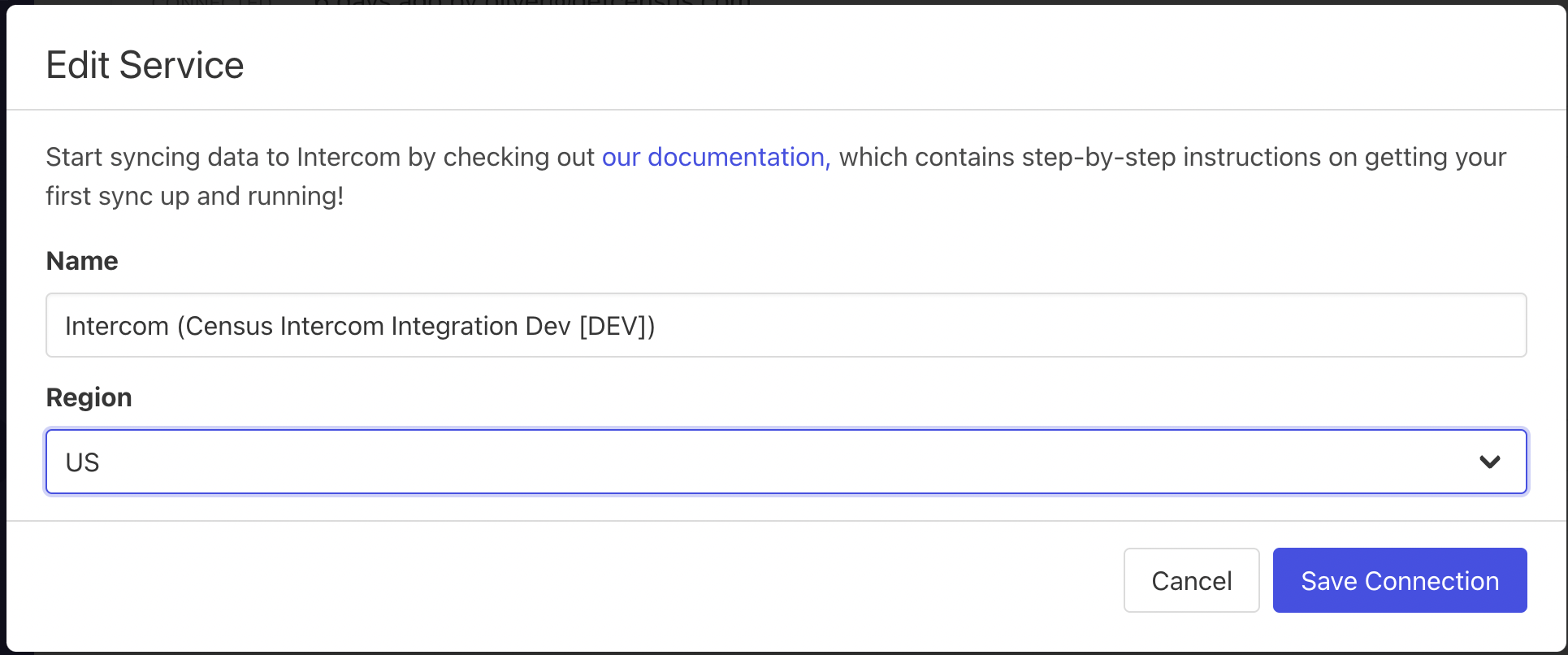
Task: Click empty footer area left of Cancel
Action: tap(569, 580)
